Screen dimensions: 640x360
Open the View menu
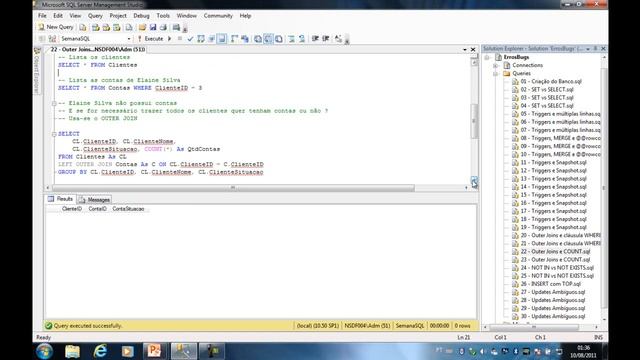click(75, 16)
